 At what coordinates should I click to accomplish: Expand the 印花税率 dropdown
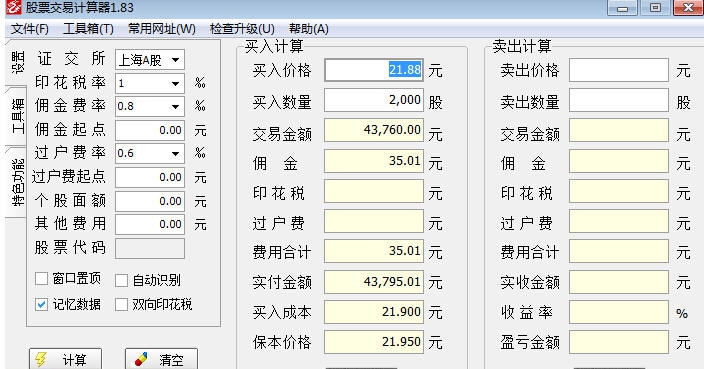(176, 83)
